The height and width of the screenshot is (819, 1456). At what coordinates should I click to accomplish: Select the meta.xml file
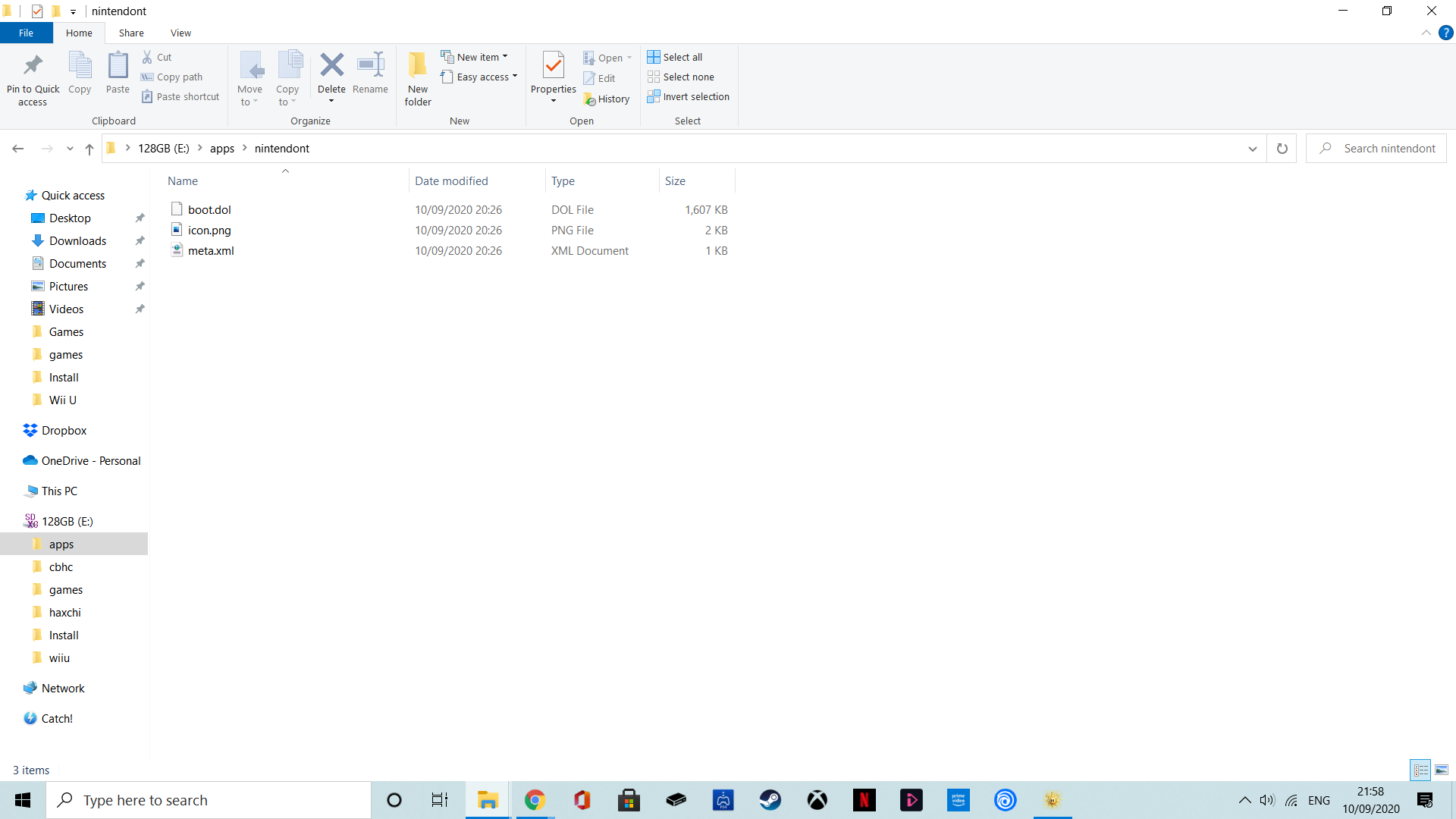pyautogui.click(x=211, y=250)
